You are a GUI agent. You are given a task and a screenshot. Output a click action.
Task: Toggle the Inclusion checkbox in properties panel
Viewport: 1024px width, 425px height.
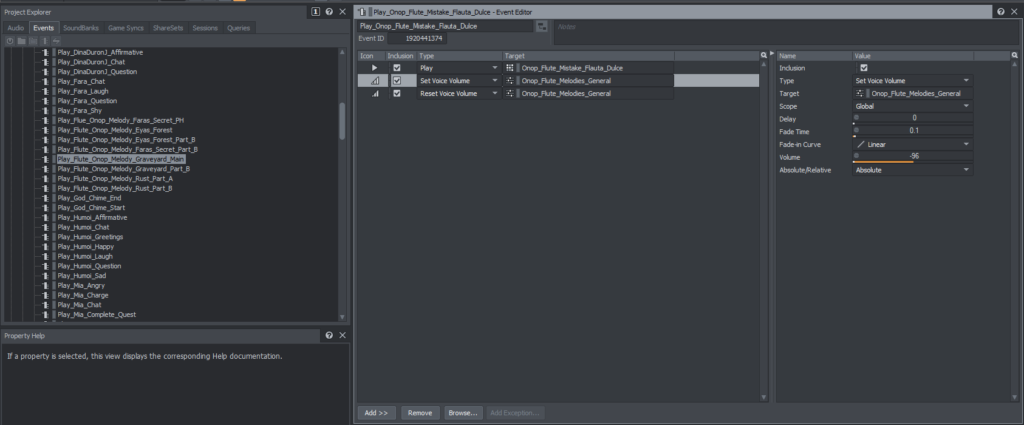(x=864, y=67)
